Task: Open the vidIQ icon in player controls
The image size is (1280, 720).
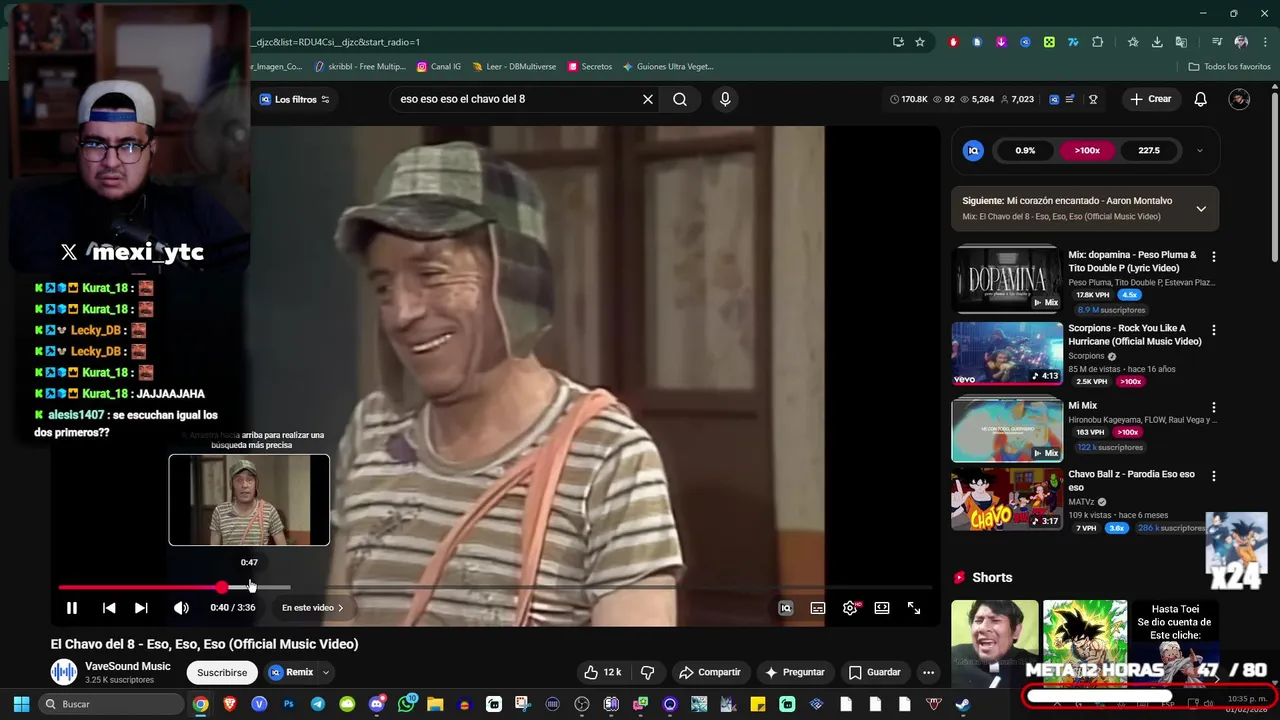Action: click(786, 608)
